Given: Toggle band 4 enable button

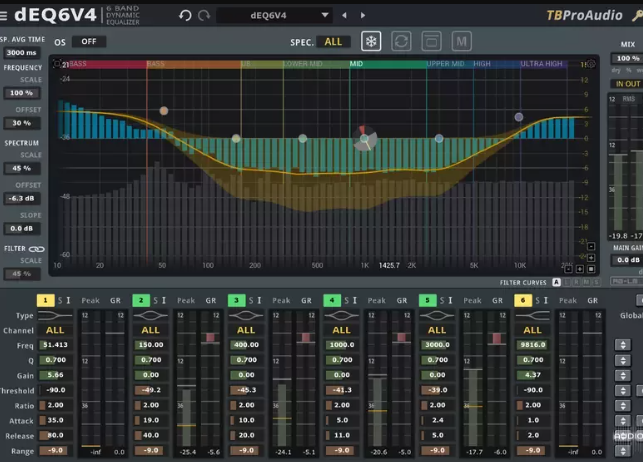Looking at the screenshot, I should 332,300.
